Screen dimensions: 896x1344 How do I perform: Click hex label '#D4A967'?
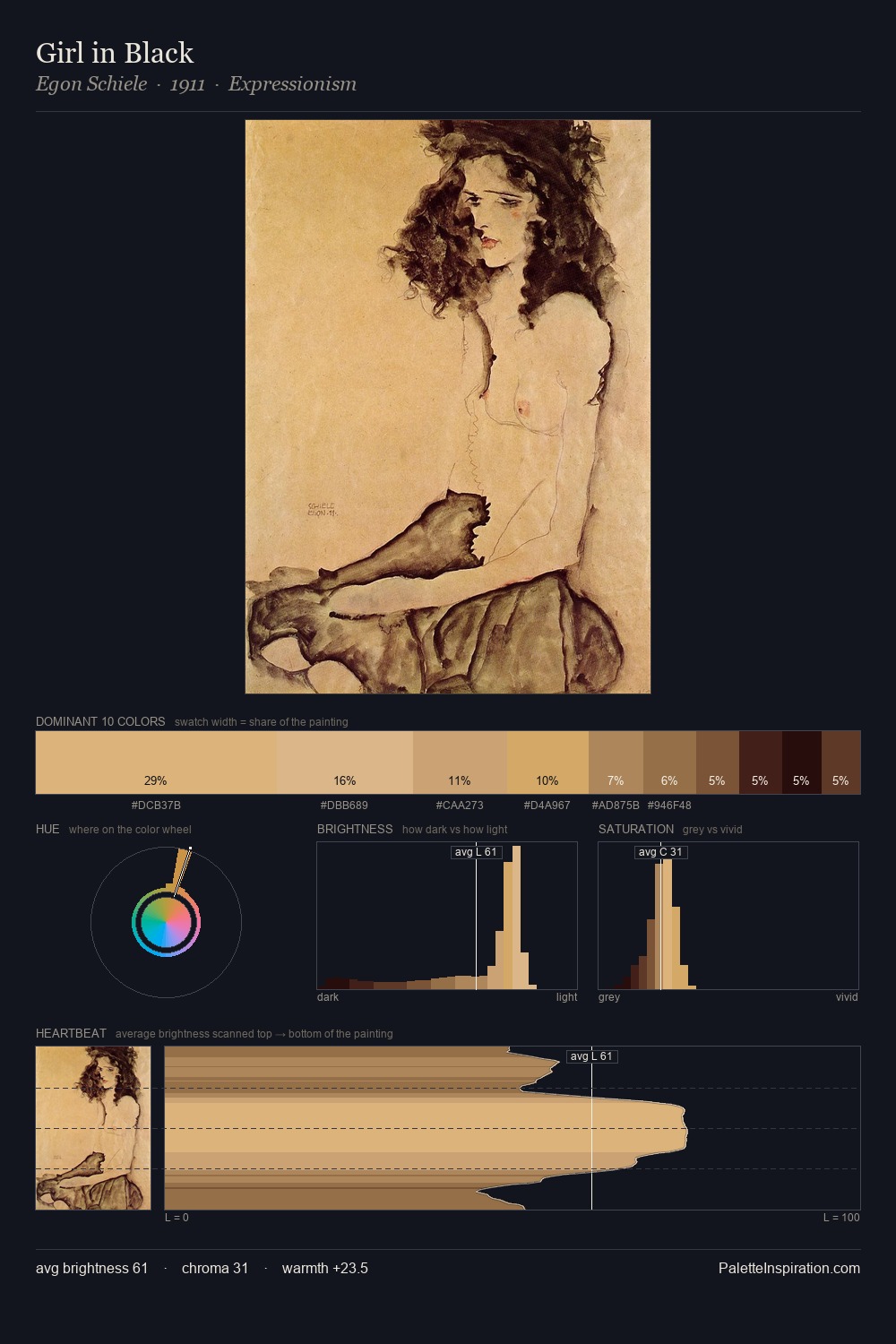click(x=547, y=806)
